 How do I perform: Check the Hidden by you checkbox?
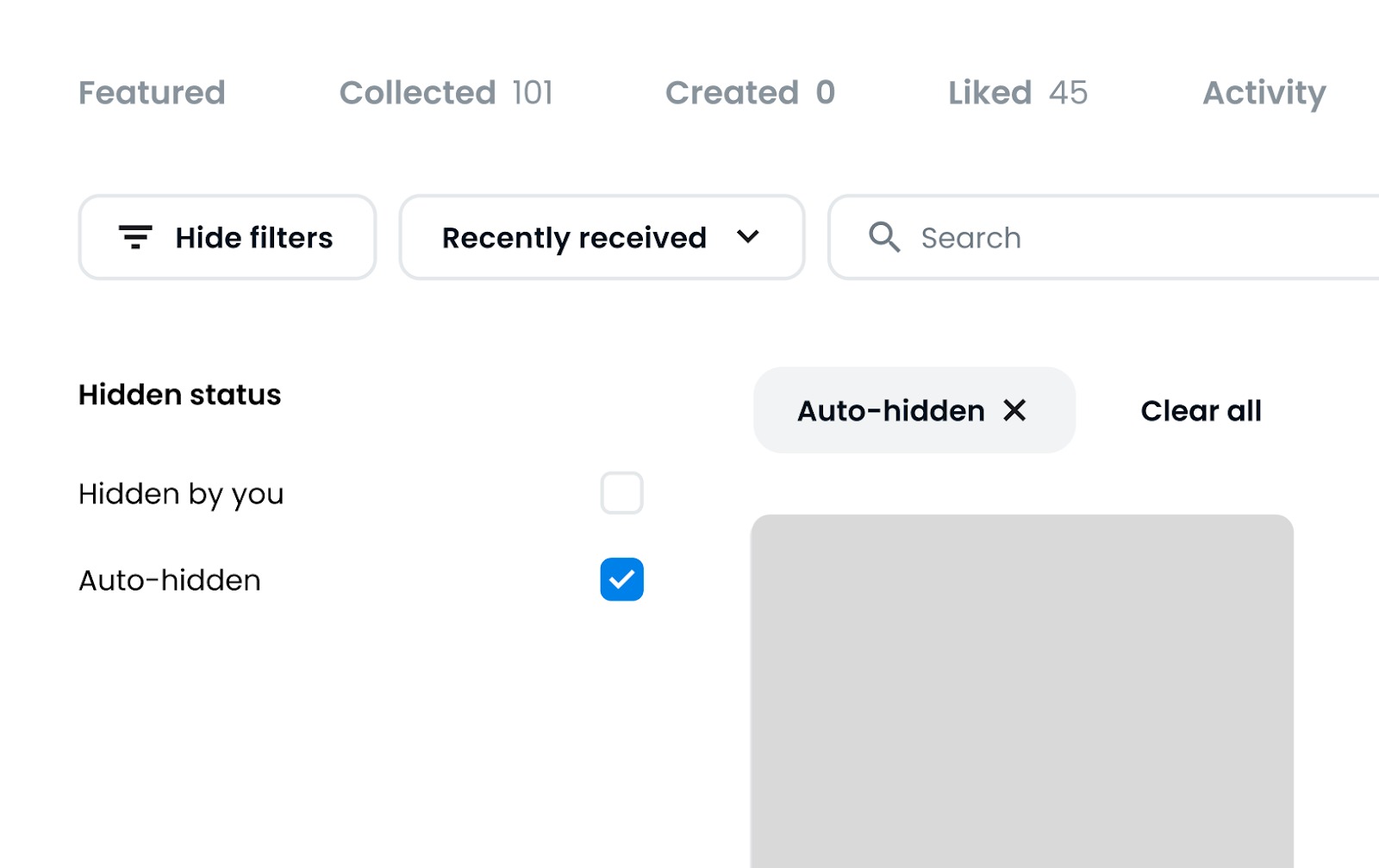click(x=621, y=493)
